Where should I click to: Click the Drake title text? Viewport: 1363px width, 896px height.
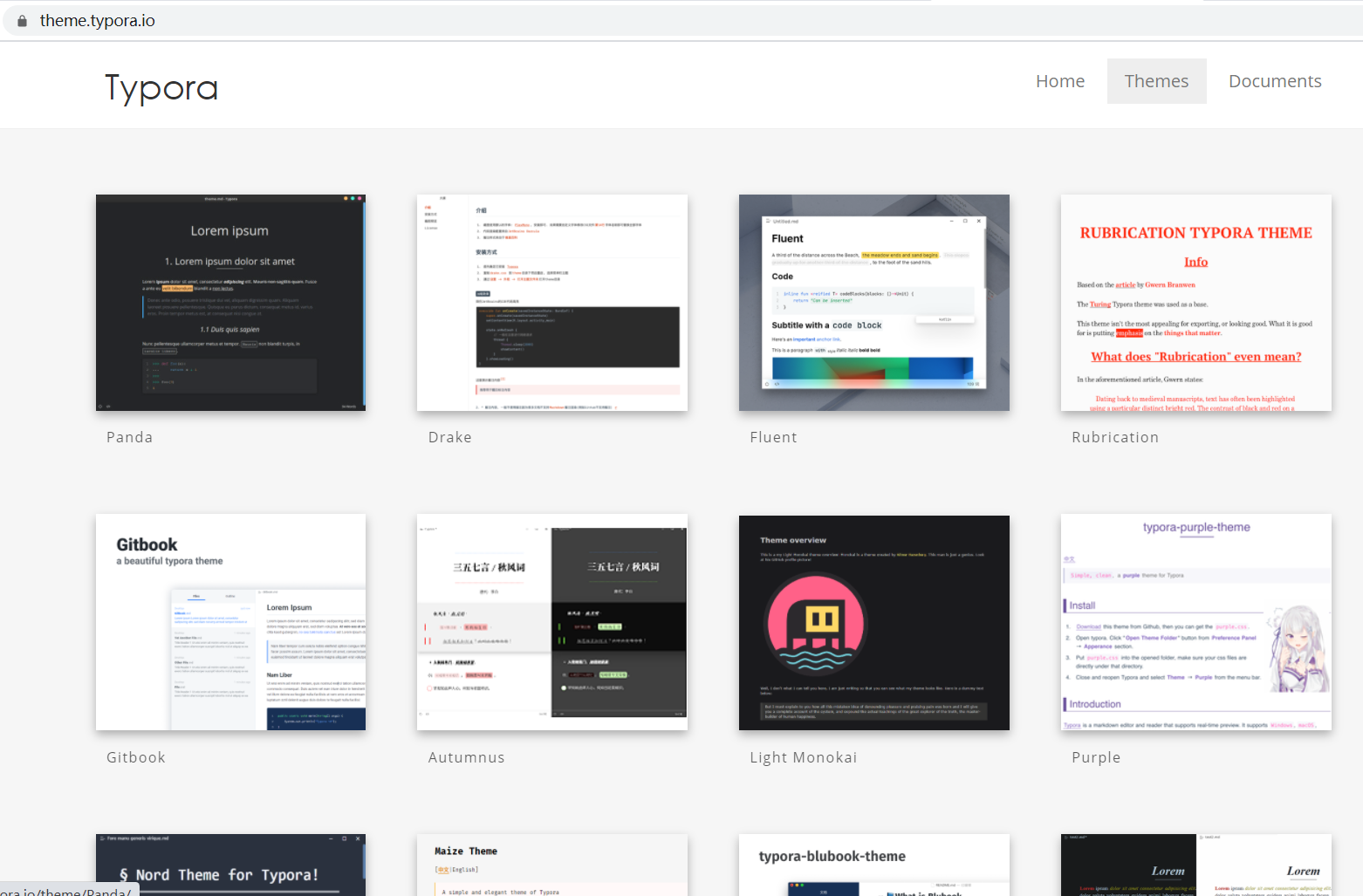[450, 437]
